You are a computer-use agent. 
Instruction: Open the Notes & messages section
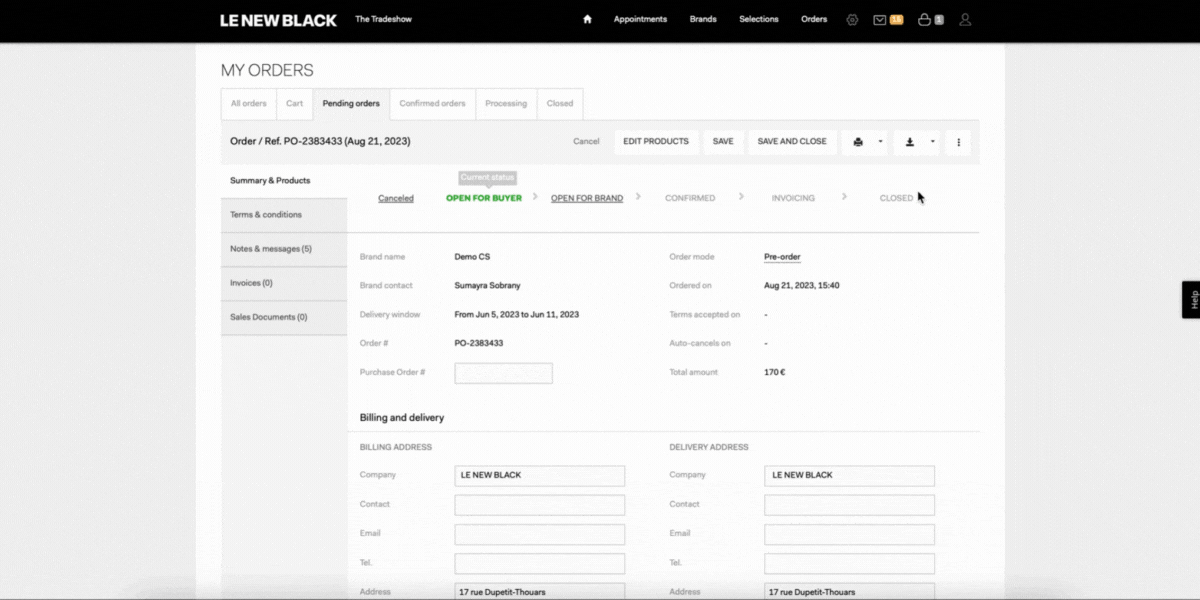pyautogui.click(x=284, y=249)
